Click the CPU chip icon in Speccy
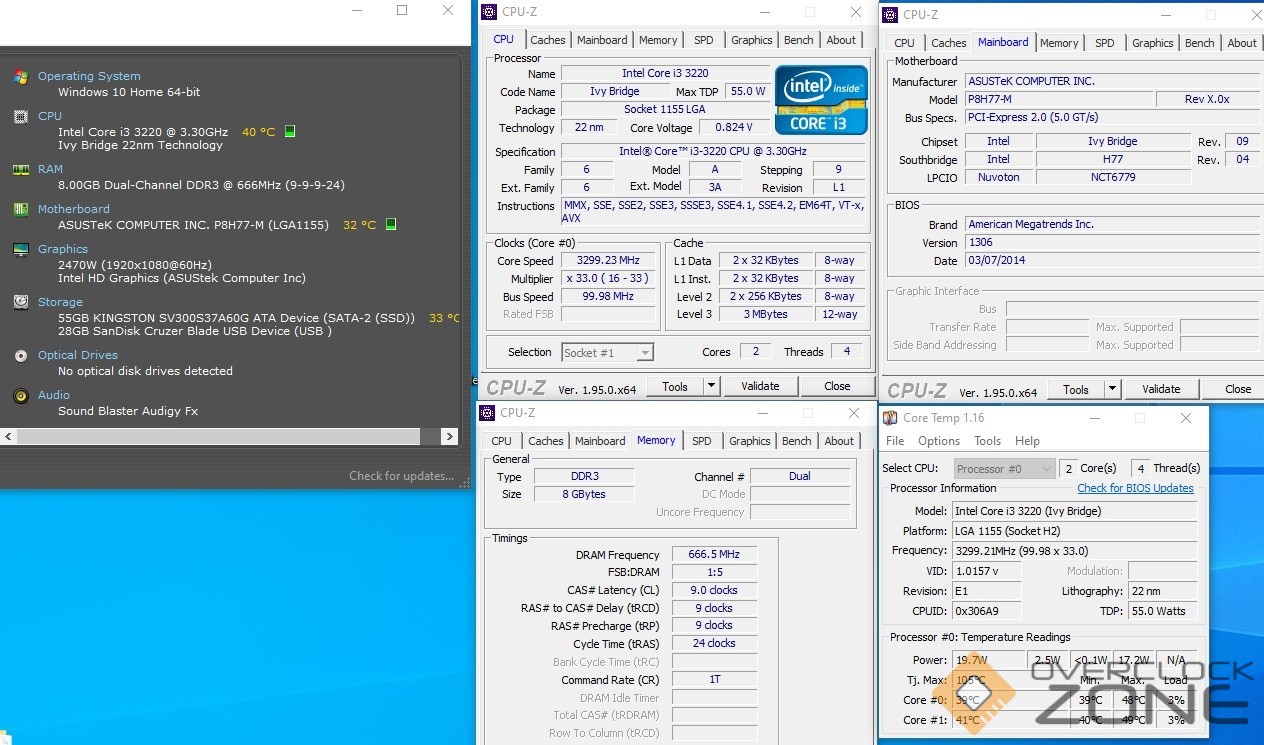 (21, 116)
